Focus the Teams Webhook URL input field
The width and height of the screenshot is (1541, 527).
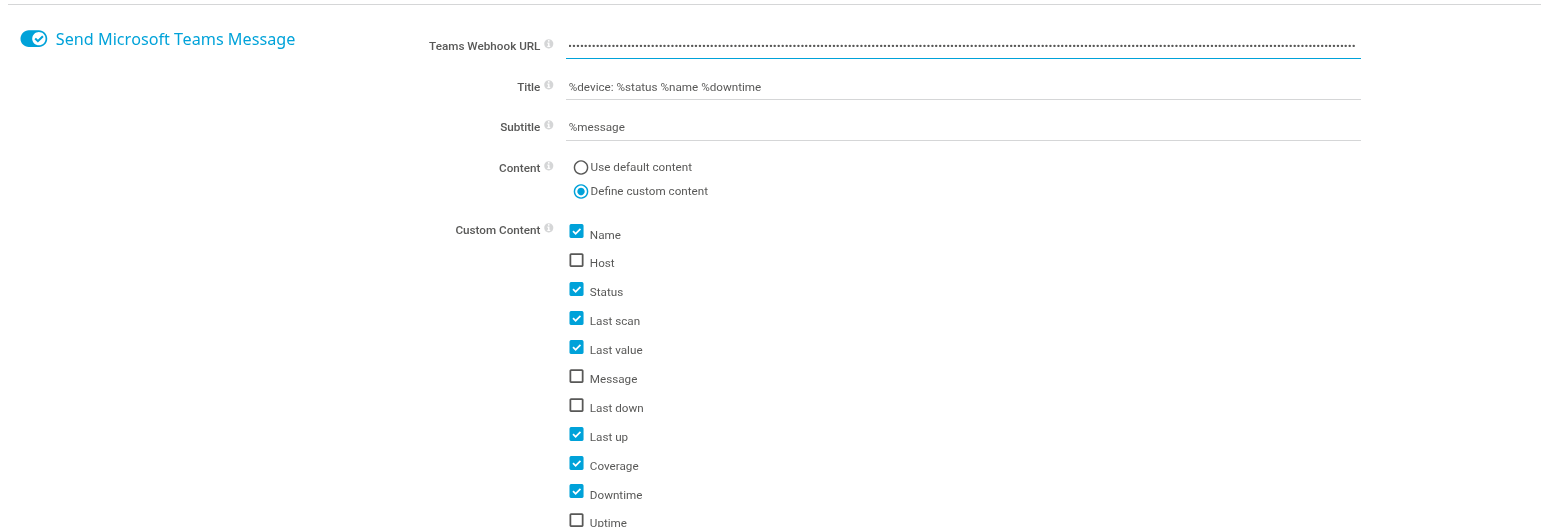coord(963,46)
